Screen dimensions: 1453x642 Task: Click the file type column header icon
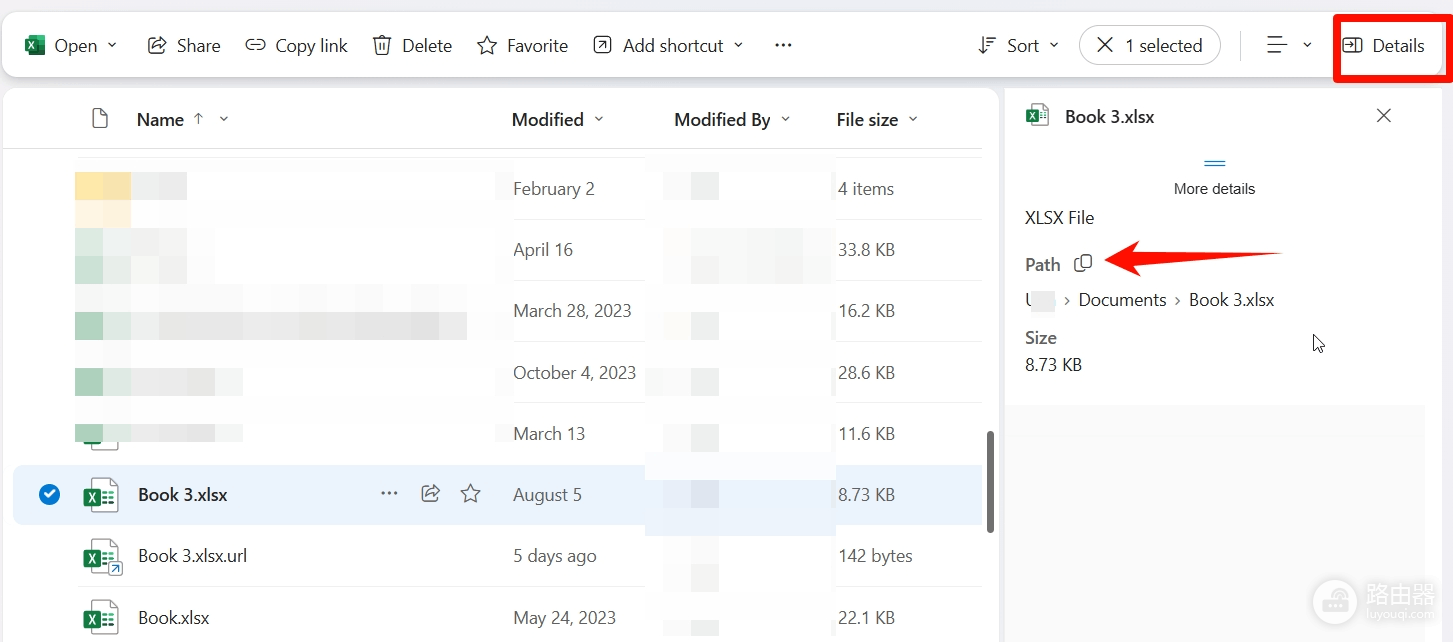tap(100, 119)
